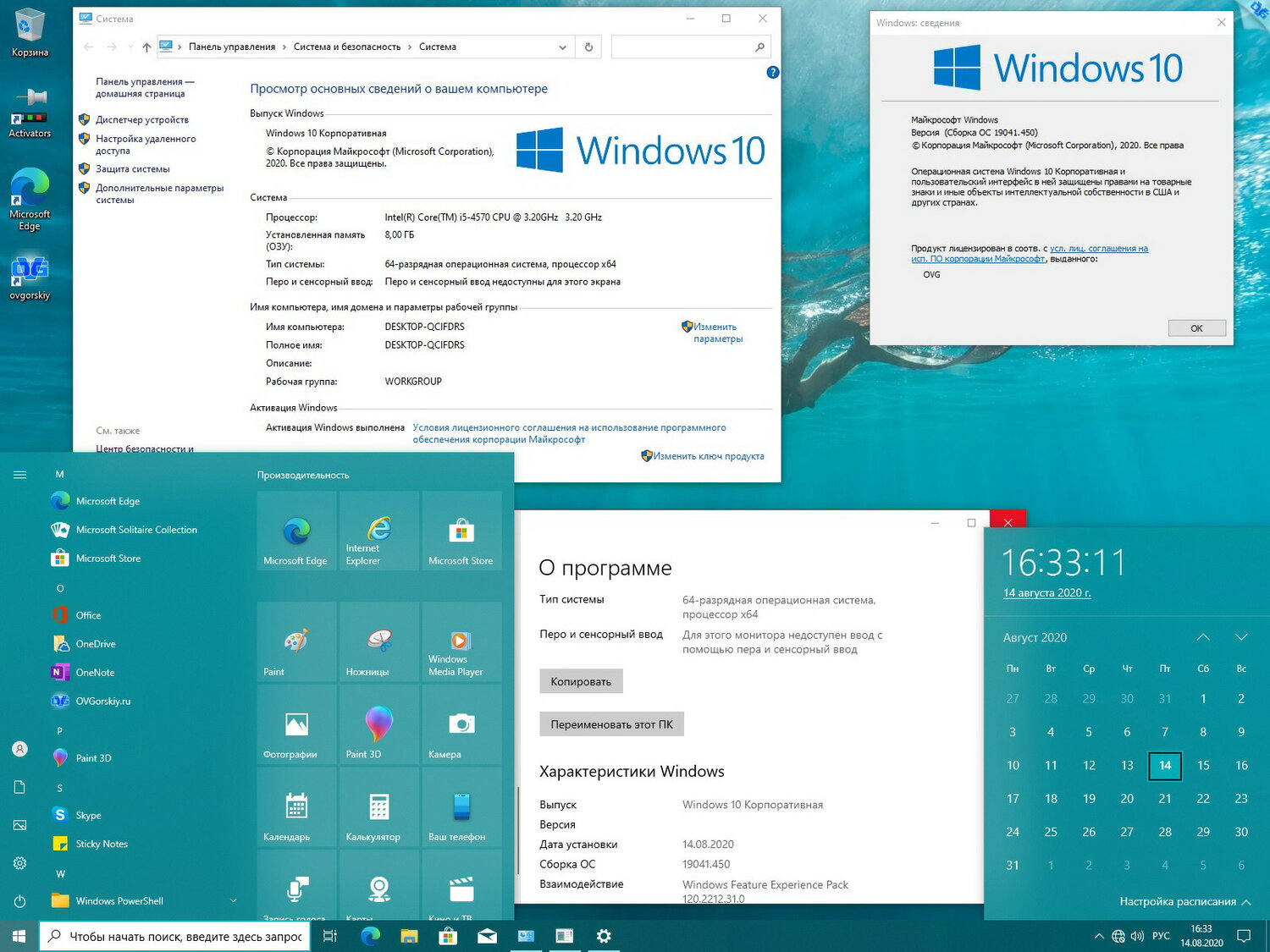
Task: Click the Settings gear on the taskbar
Action: point(604,936)
